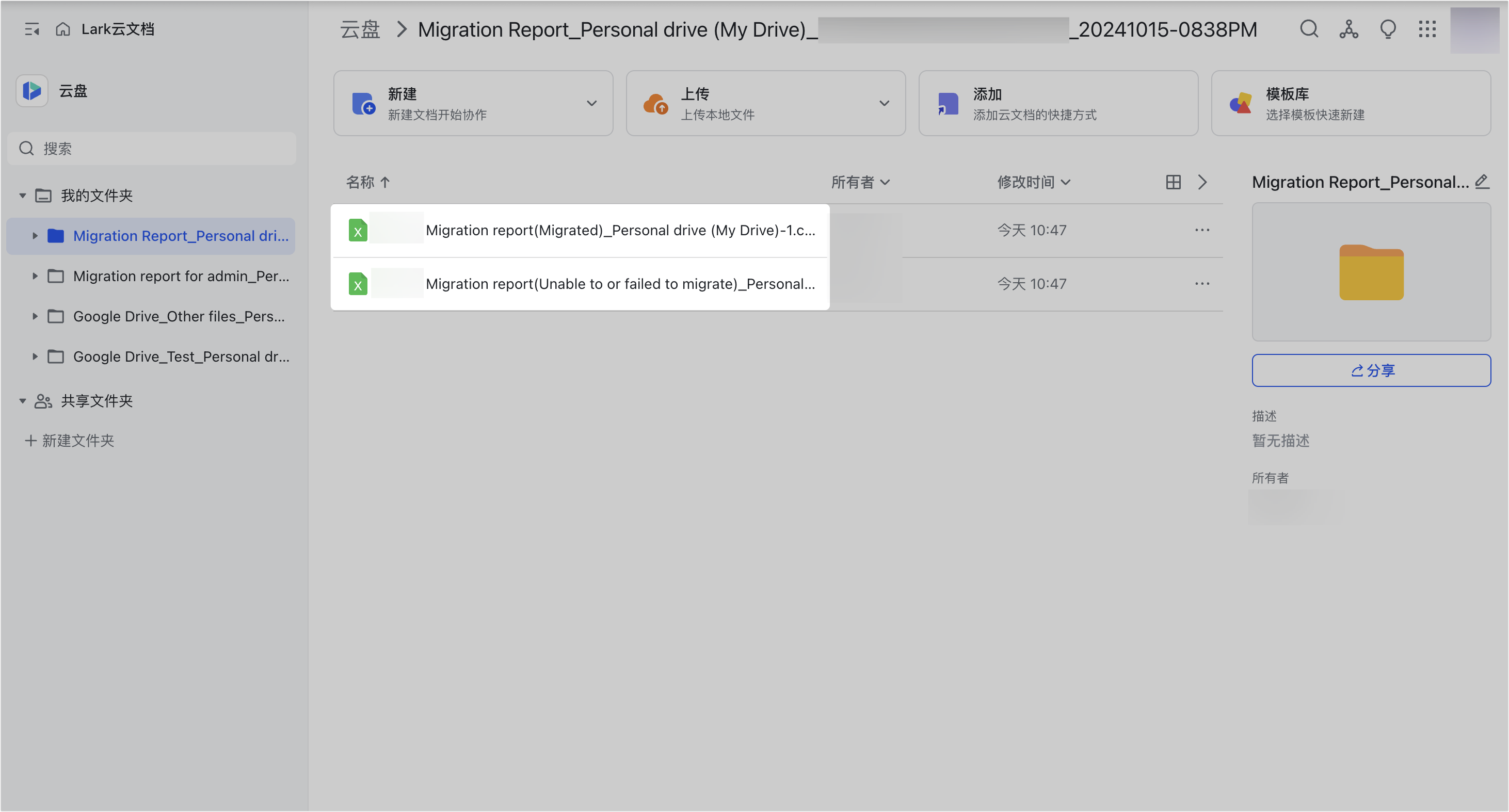1509x812 pixels.
Task: Open the 模板库 template library icon
Action: (1241, 103)
